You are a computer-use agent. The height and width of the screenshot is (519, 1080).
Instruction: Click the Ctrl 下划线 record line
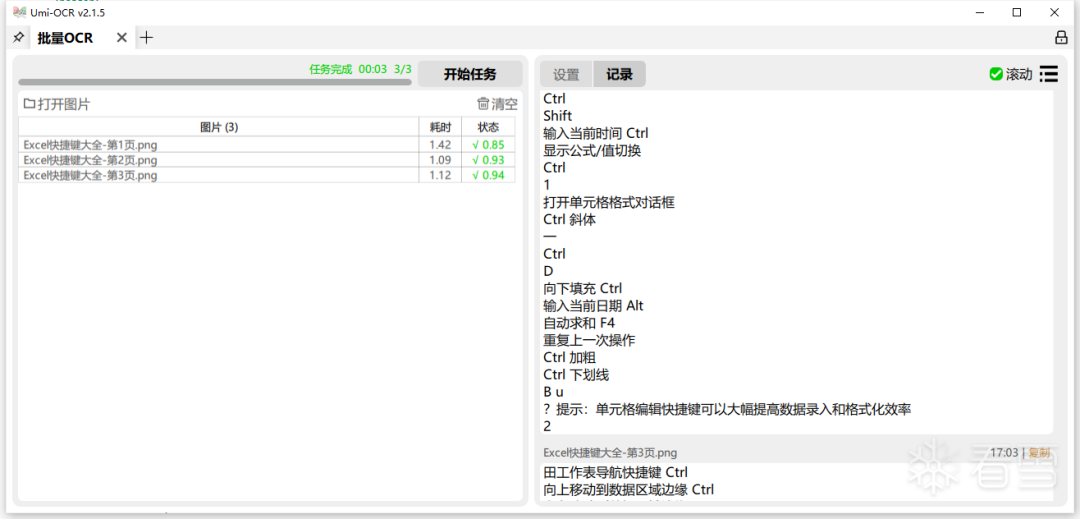click(x=576, y=374)
